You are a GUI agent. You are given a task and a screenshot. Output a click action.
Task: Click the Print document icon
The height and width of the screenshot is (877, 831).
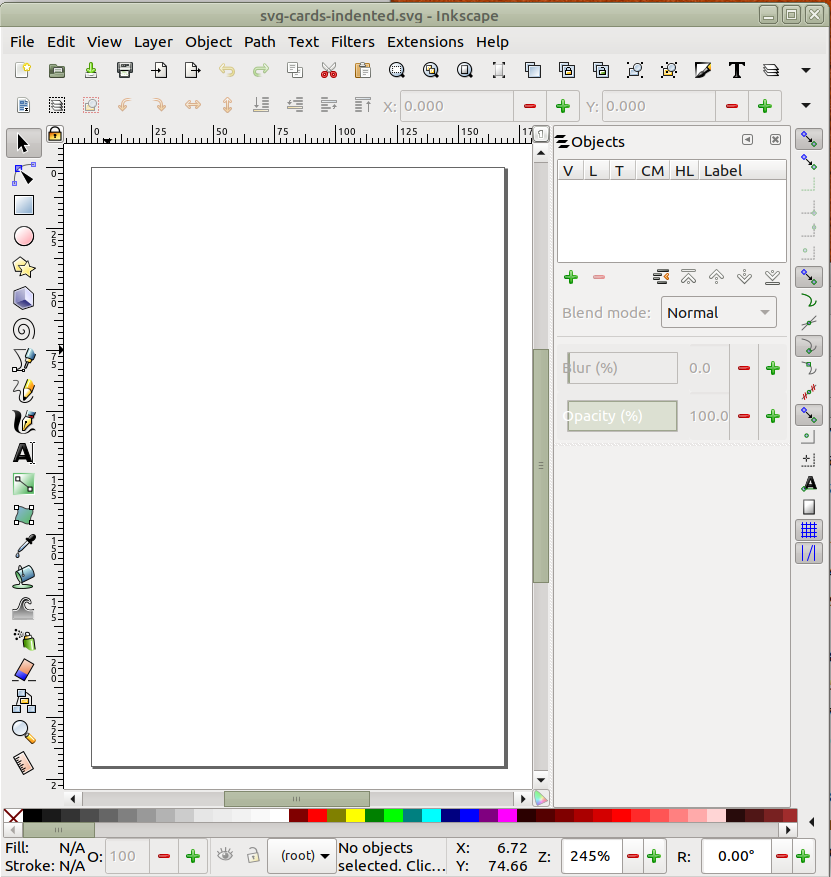coord(125,70)
